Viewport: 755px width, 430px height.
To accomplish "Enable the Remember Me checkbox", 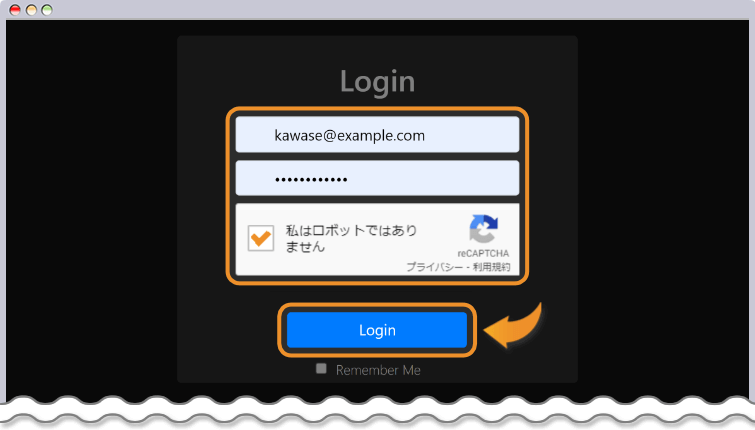I will pyautogui.click(x=321, y=368).
